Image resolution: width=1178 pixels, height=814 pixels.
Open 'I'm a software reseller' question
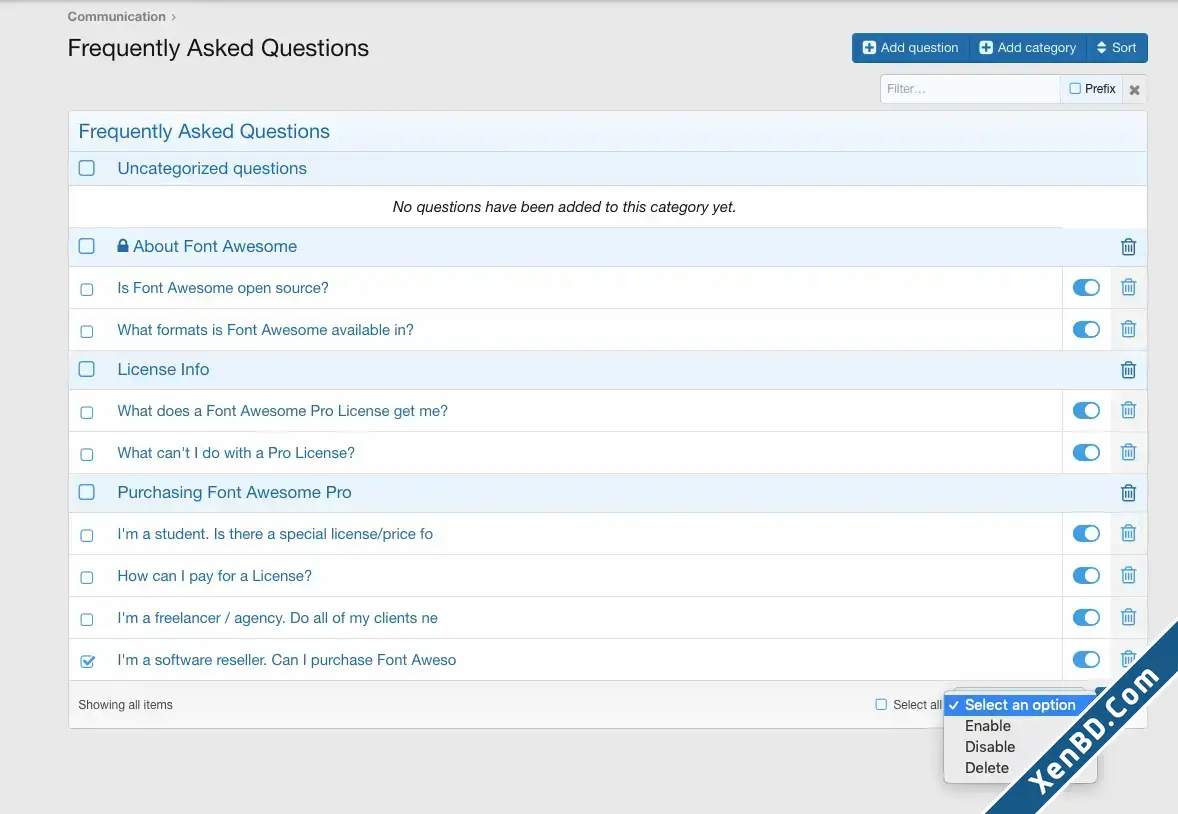click(x=286, y=661)
